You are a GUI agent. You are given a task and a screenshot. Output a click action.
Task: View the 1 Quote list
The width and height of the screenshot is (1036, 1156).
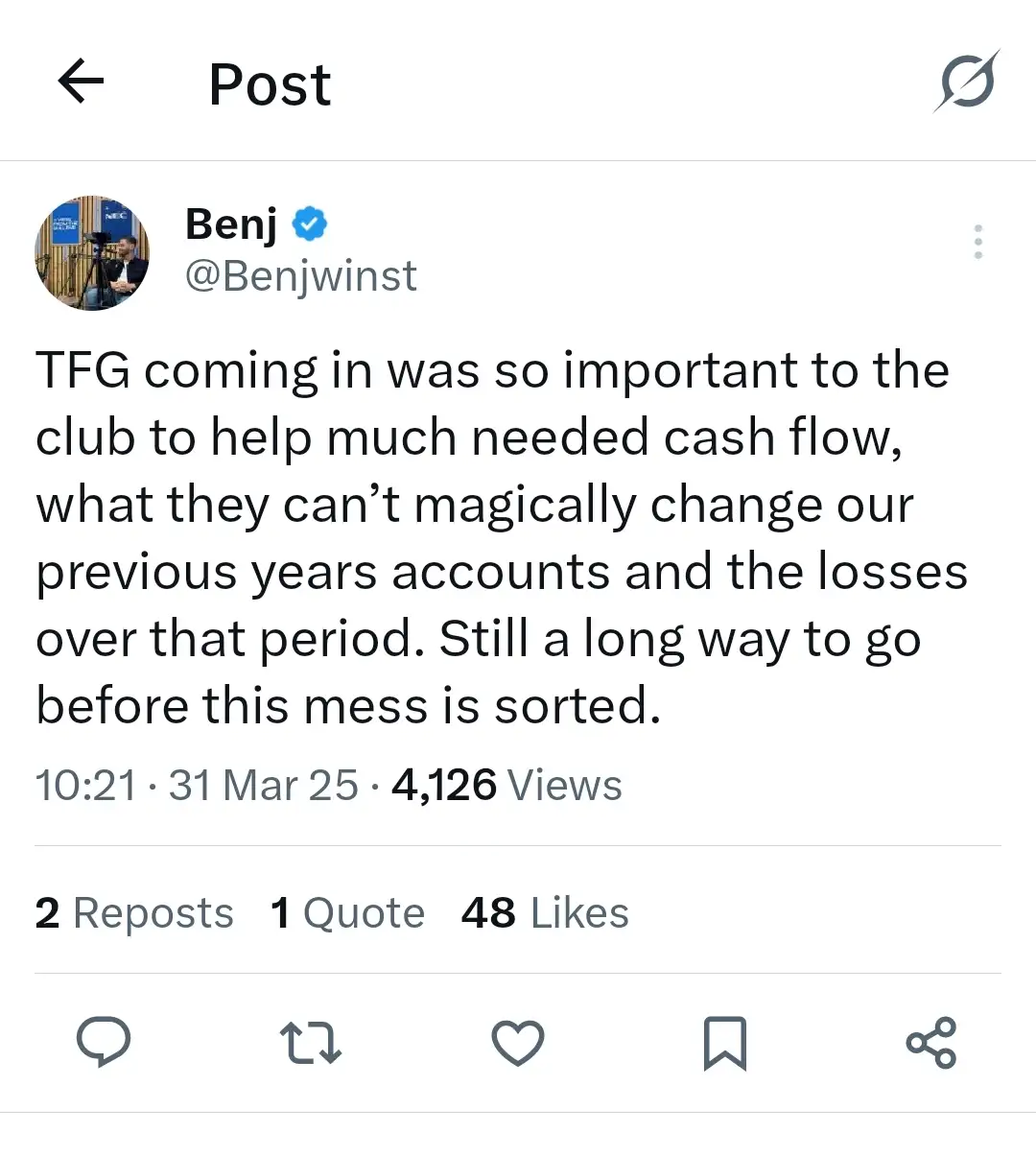pyautogui.click(x=347, y=913)
